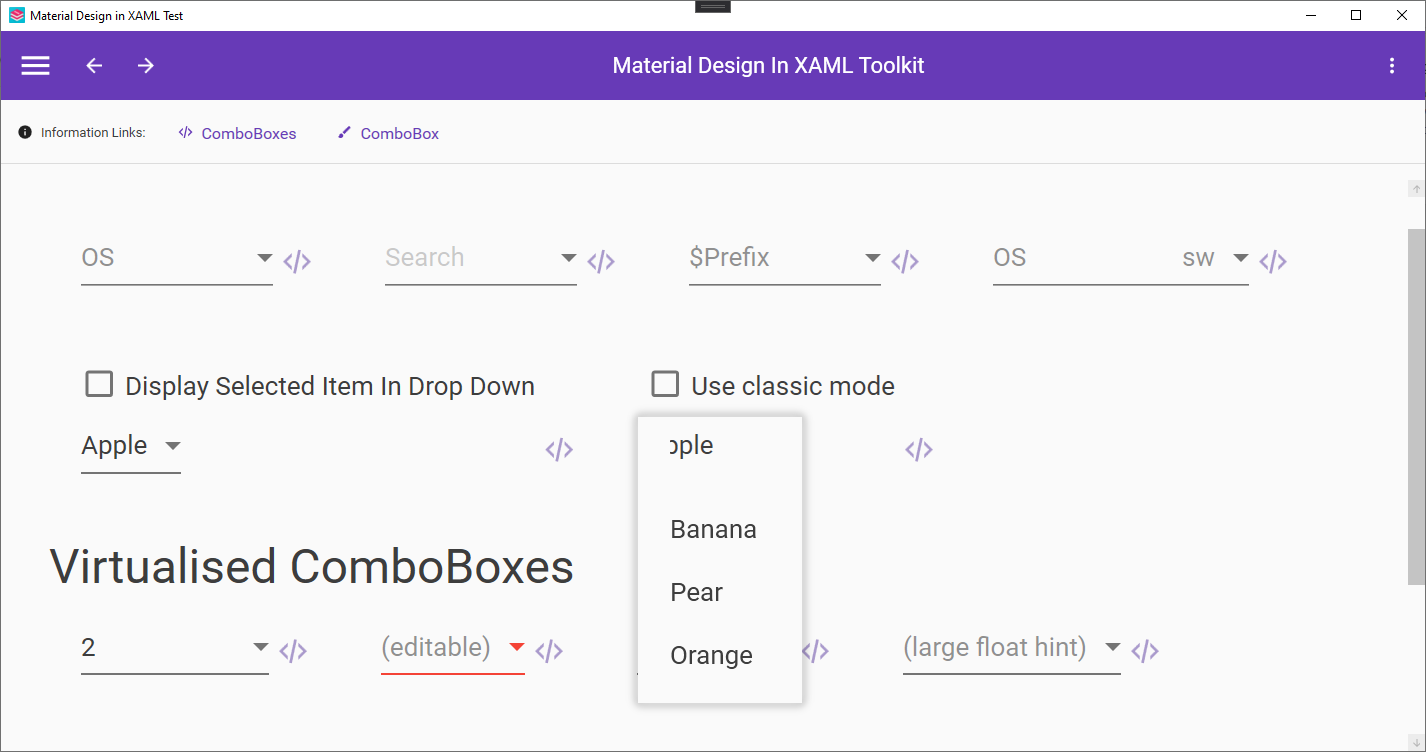
Task: Check the Use classic mode checkbox
Action: pyautogui.click(x=665, y=383)
